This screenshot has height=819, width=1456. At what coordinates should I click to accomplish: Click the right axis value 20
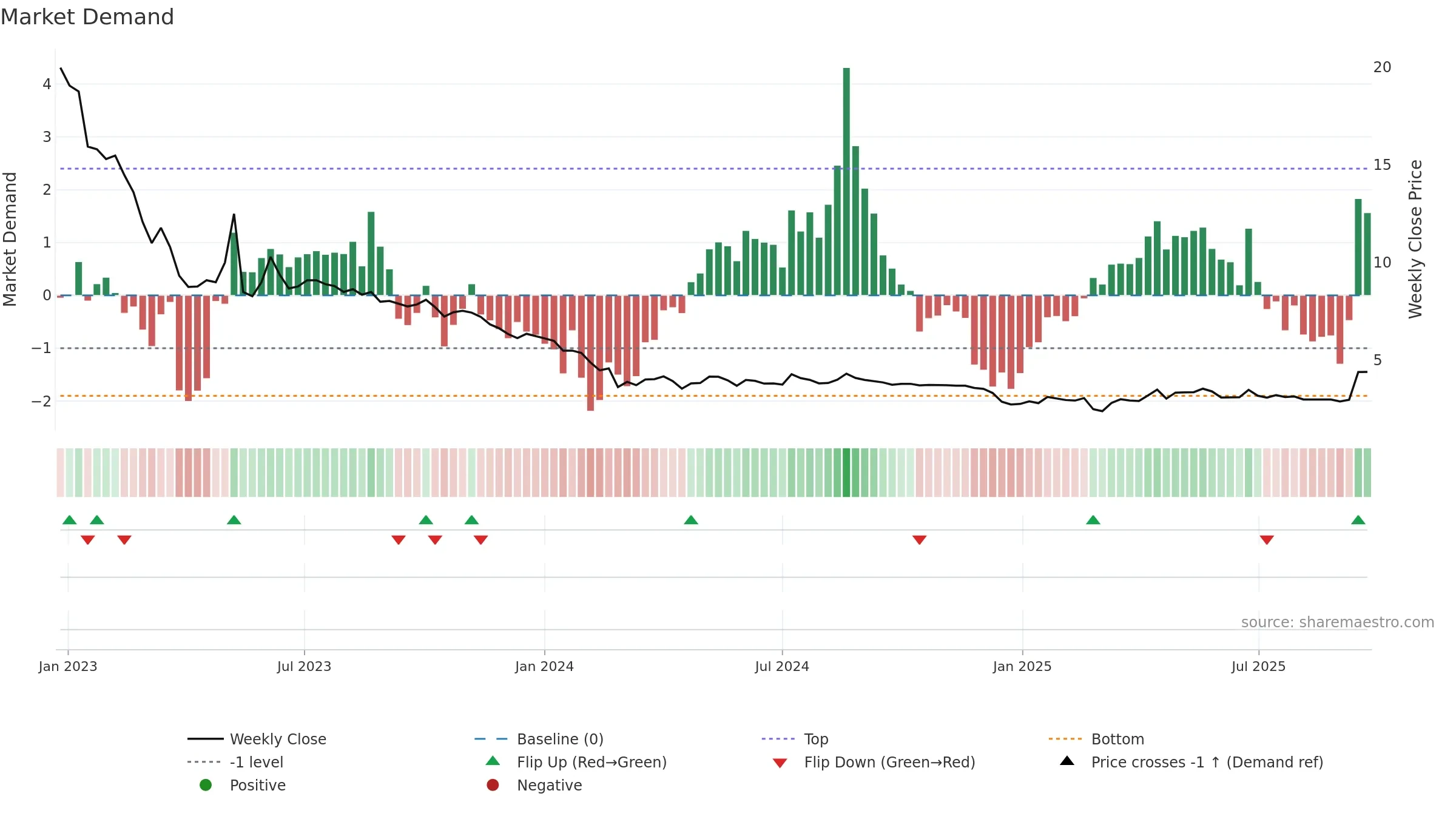1383,67
